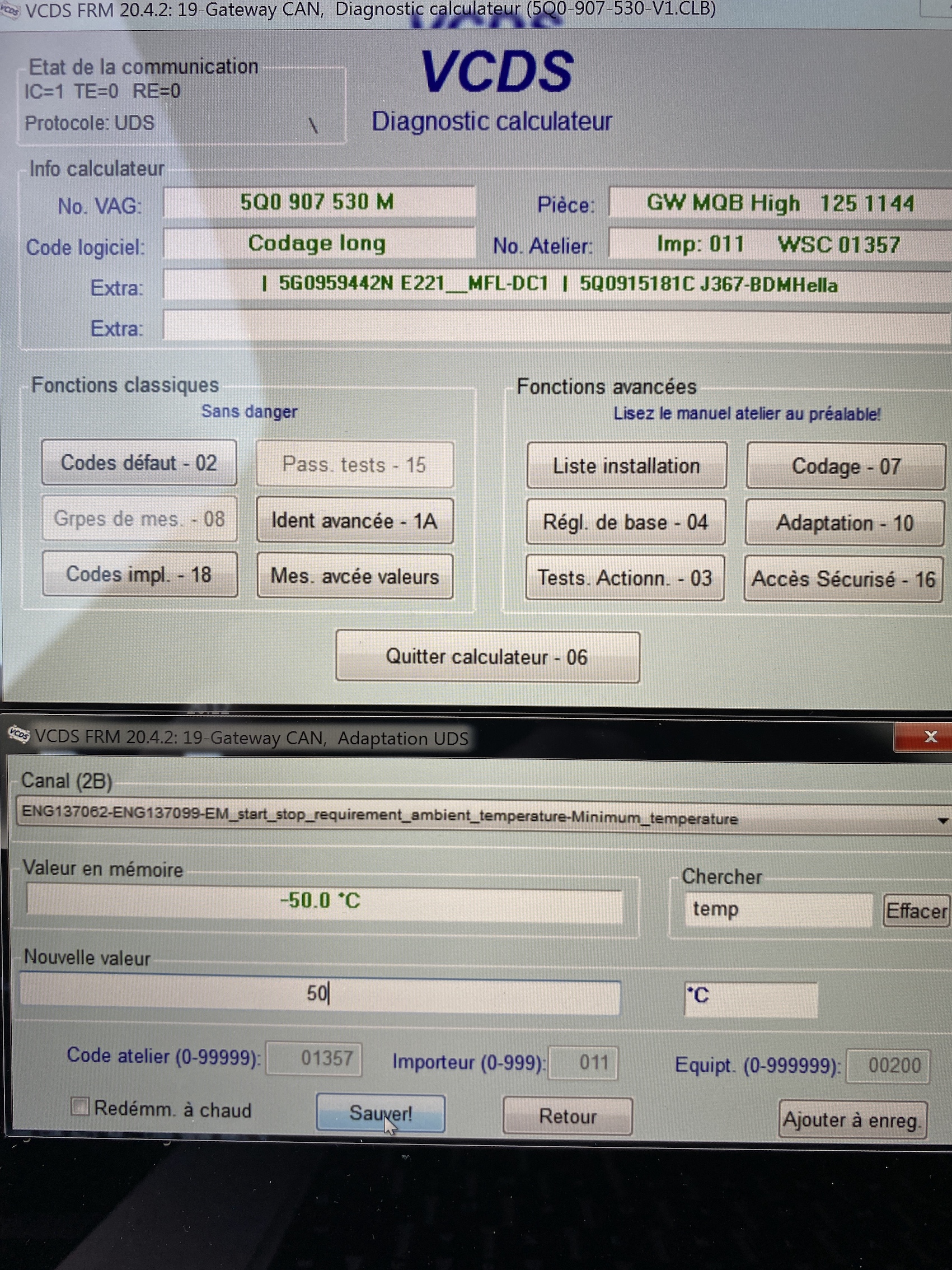Click the Sauver! button
Image resolution: width=952 pixels, height=1270 pixels.
pyautogui.click(x=381, y=1114)
